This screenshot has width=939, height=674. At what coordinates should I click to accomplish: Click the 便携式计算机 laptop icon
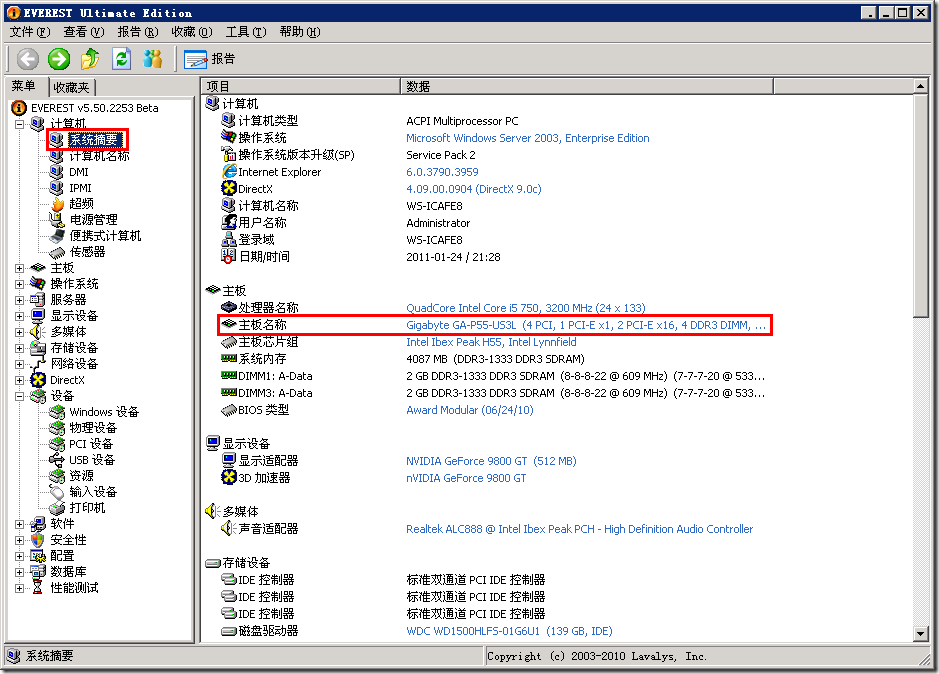pos(57,236)
